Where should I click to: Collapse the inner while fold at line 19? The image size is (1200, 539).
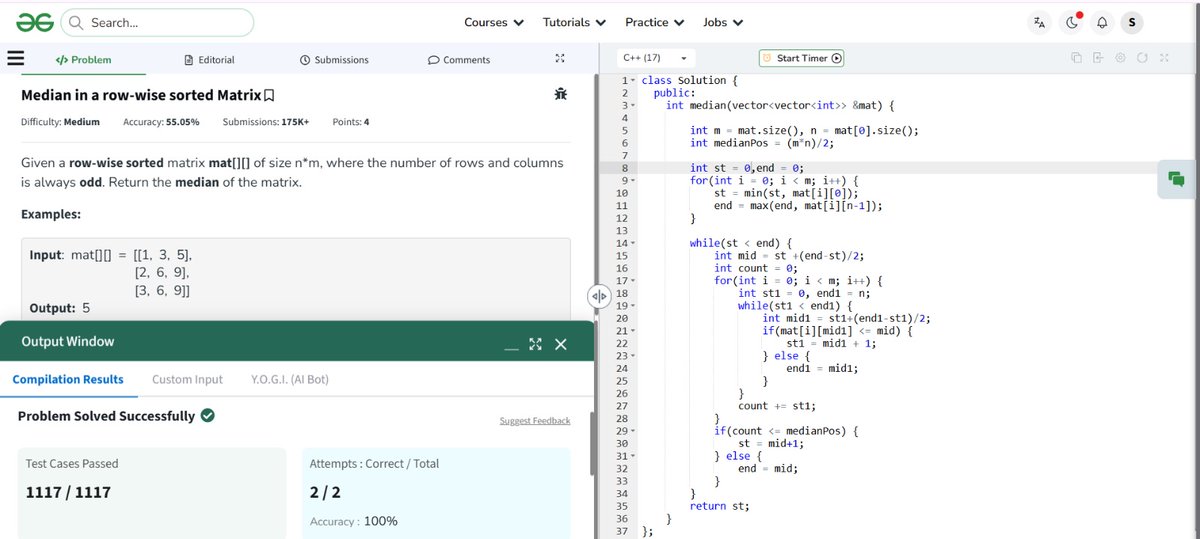(x=633, y=305)
